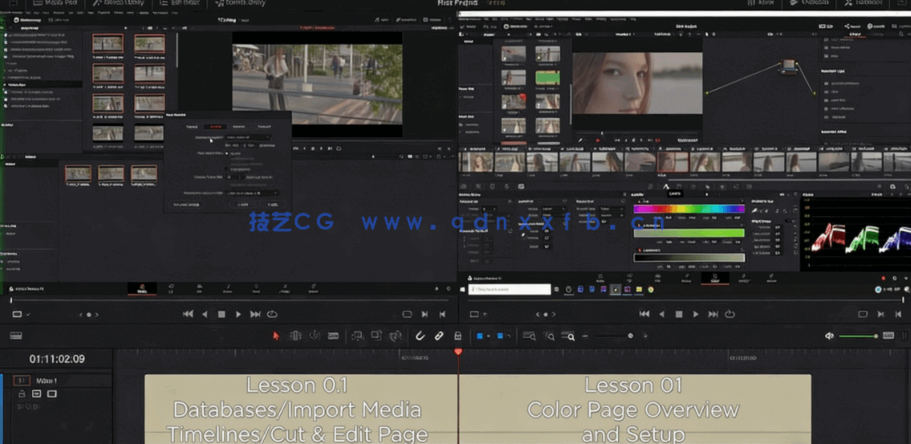This screenshot has height=444, width=911.
Task: Select the Video 1 track name
Action: click(x=46, y=381)
